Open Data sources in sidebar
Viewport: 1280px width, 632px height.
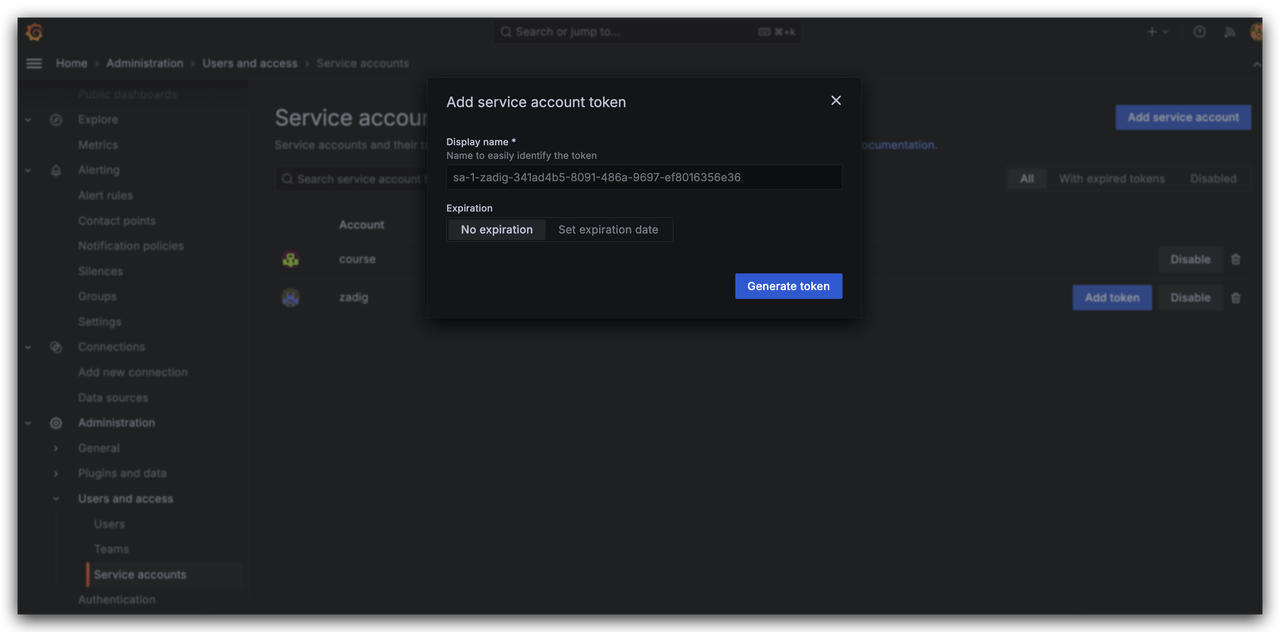tap(113, 397)
